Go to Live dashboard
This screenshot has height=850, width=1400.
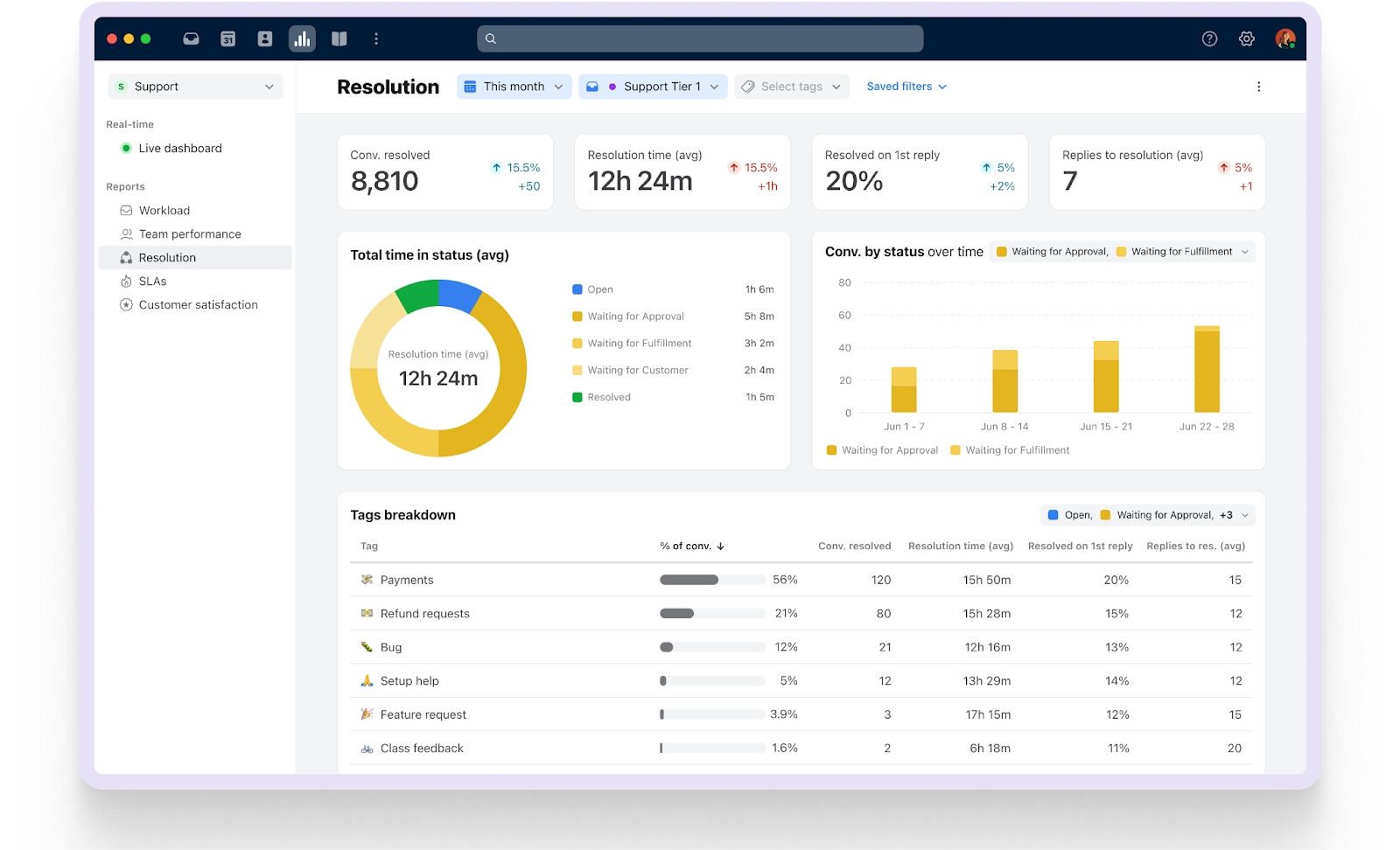180,149
